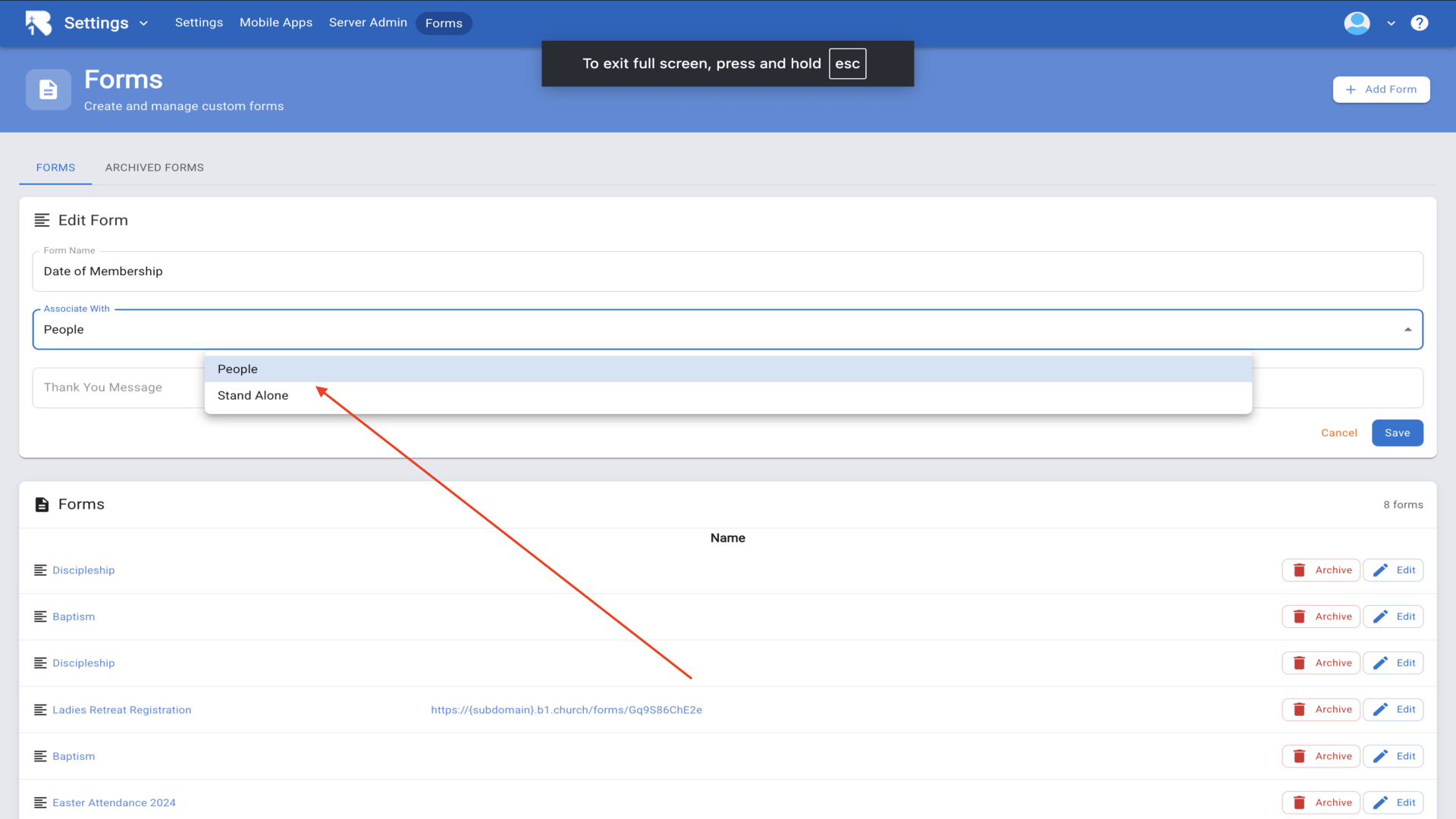Click the Form Name input field
1456x819 pixels.
point(726,271)
